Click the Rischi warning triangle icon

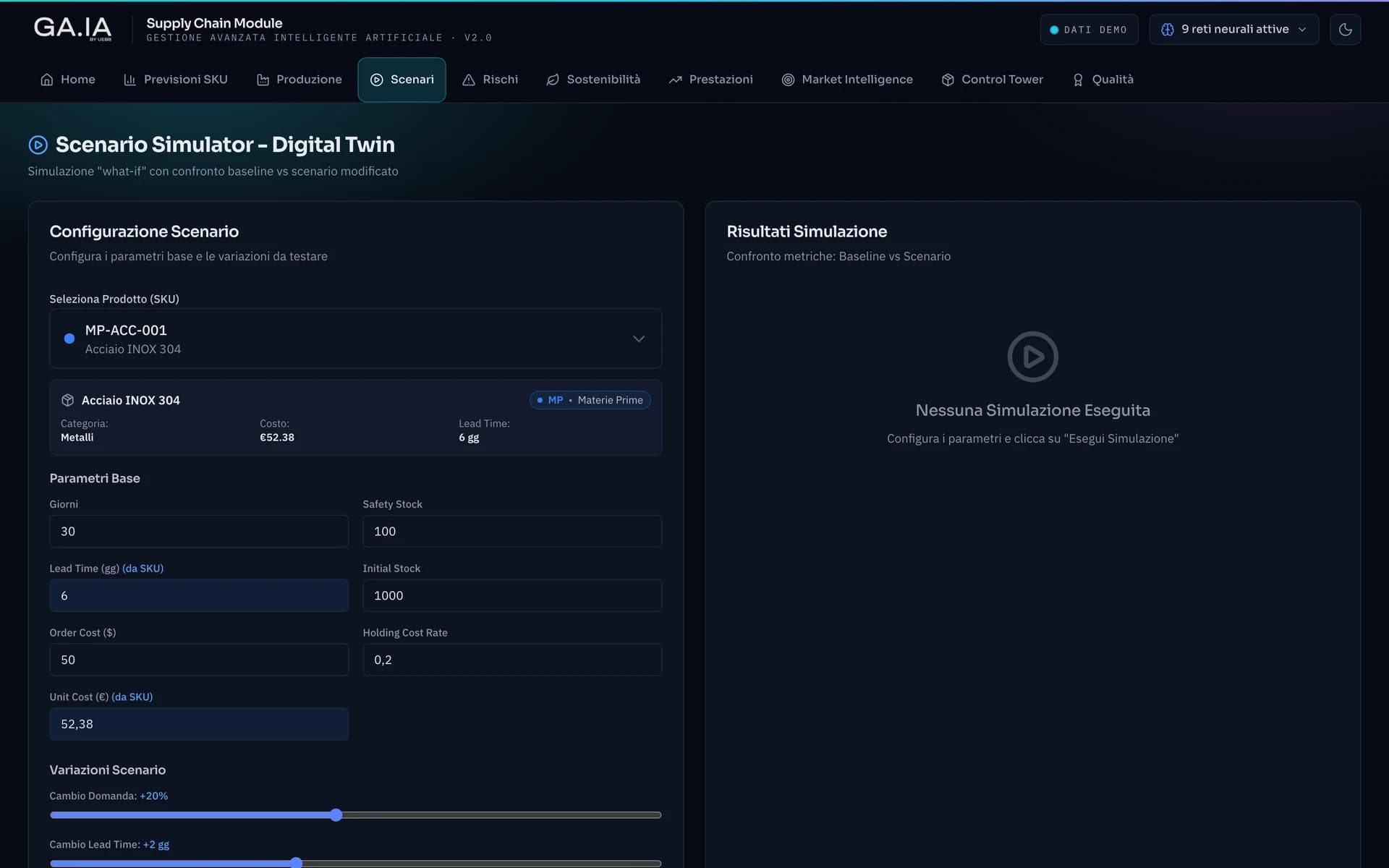[x=469, y=80]
